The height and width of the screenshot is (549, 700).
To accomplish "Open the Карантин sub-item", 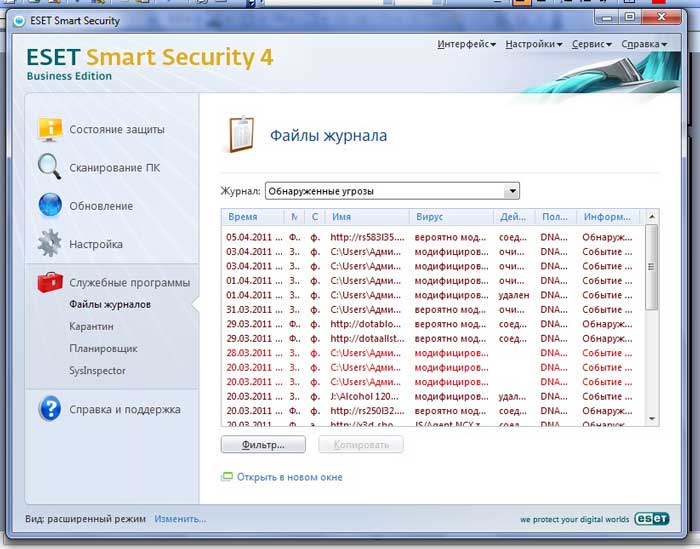I will 91,327.
